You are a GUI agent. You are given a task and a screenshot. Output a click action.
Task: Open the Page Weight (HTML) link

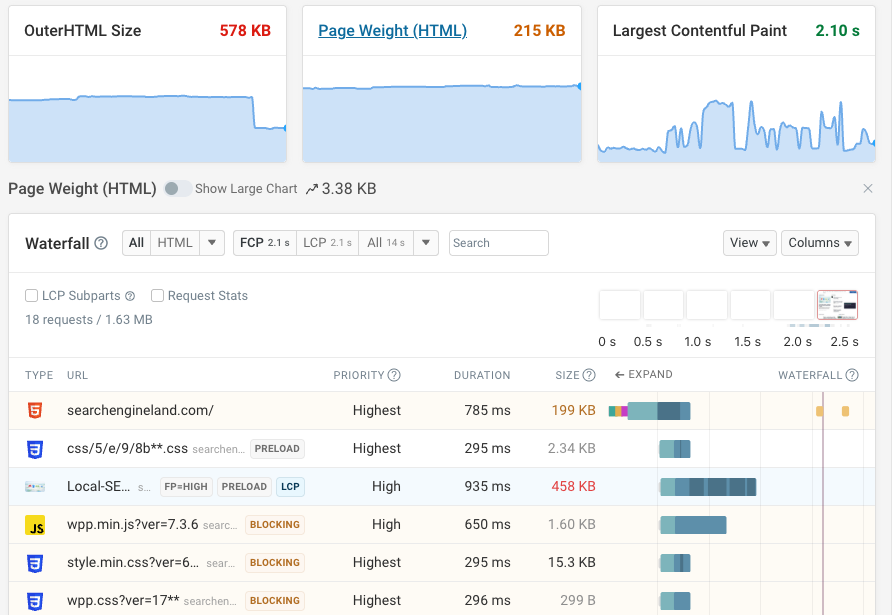pos(392,31)
